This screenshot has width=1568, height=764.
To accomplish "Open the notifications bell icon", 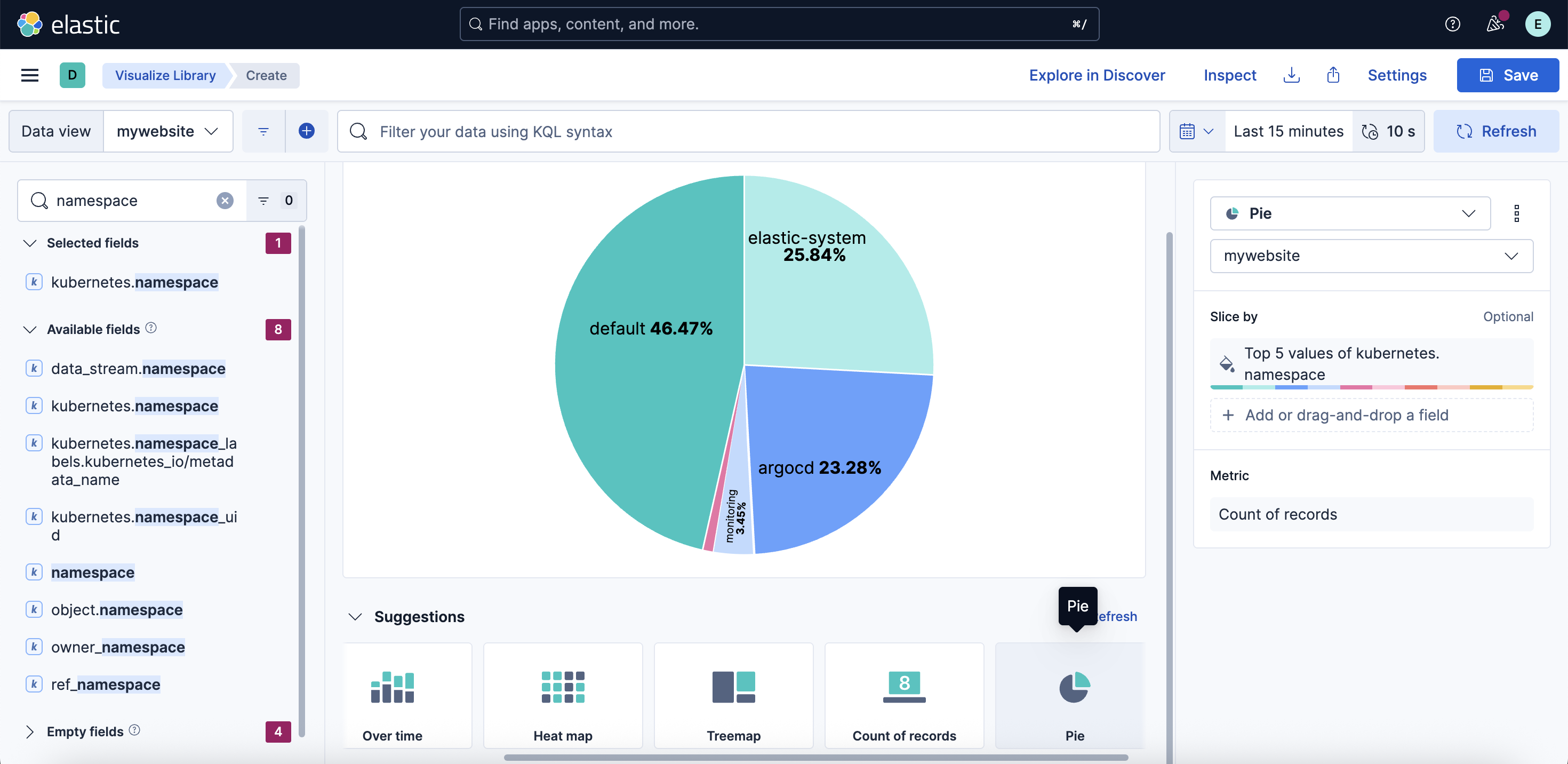I will coord(1495,24).
